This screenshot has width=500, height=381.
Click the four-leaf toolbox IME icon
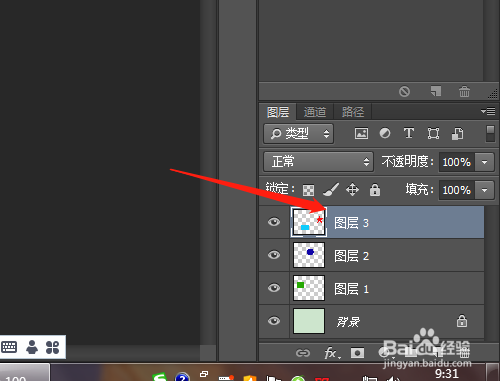pos(52,347)
